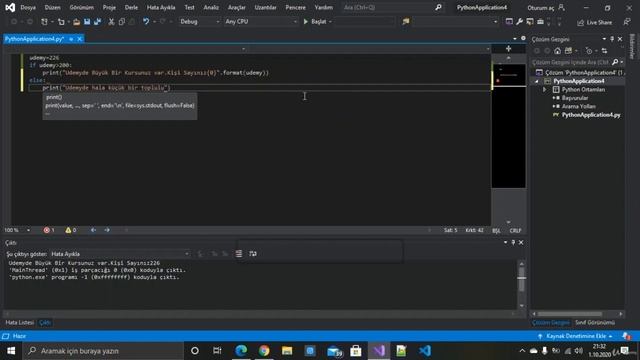Click the Save All toolbar icon
Image resolution: width=640 pixels, height=360 pixels.
pyautogui.click(x=98, y=22)
